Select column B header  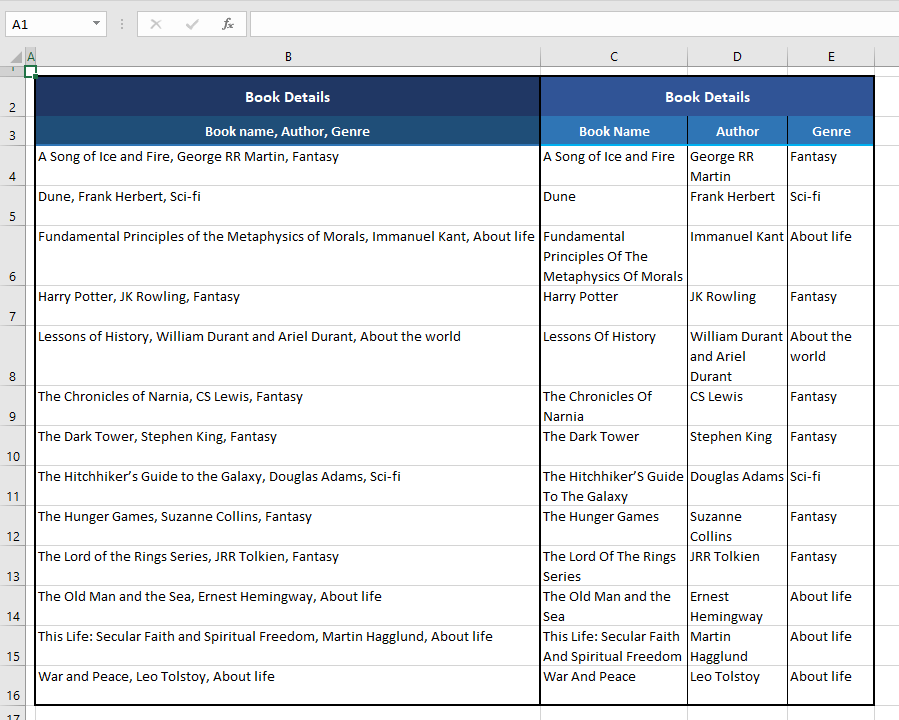tap(288, 57)
